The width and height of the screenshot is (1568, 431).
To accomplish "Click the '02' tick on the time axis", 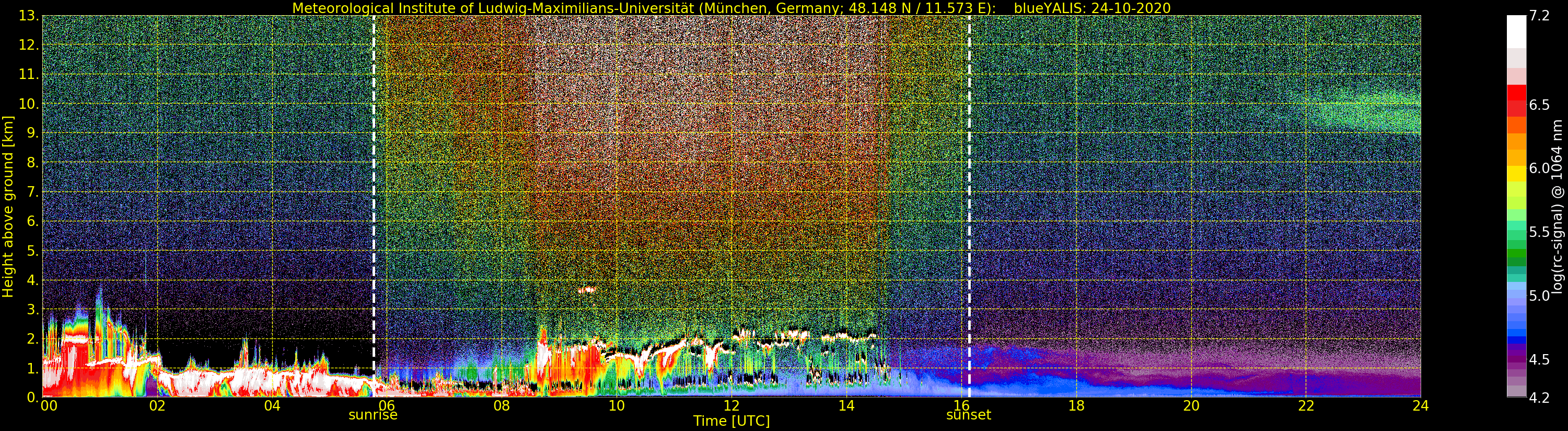I will pyautogui.click(x=157, y=406).
